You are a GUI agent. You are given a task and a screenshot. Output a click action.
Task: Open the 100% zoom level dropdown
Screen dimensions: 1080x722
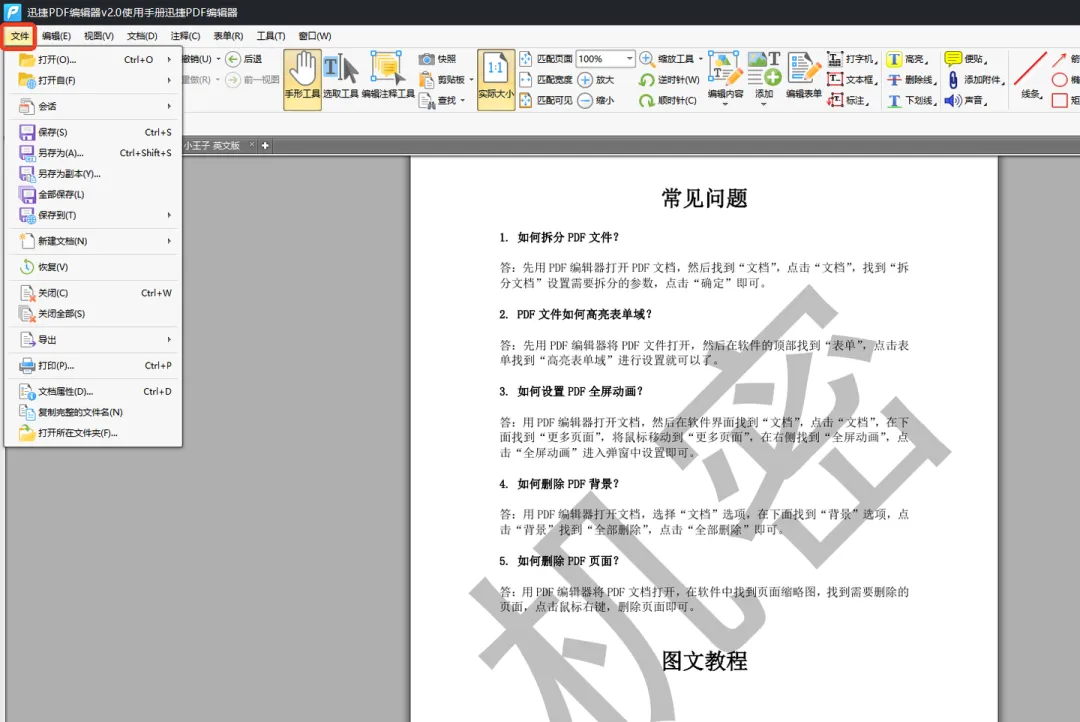629,59
